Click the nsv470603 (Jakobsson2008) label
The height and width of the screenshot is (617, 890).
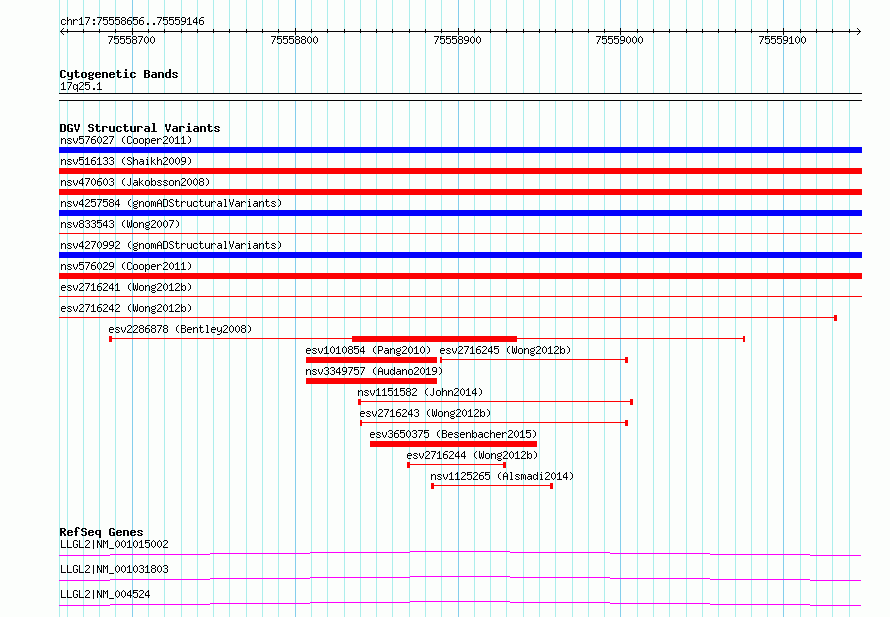[135, 182]
